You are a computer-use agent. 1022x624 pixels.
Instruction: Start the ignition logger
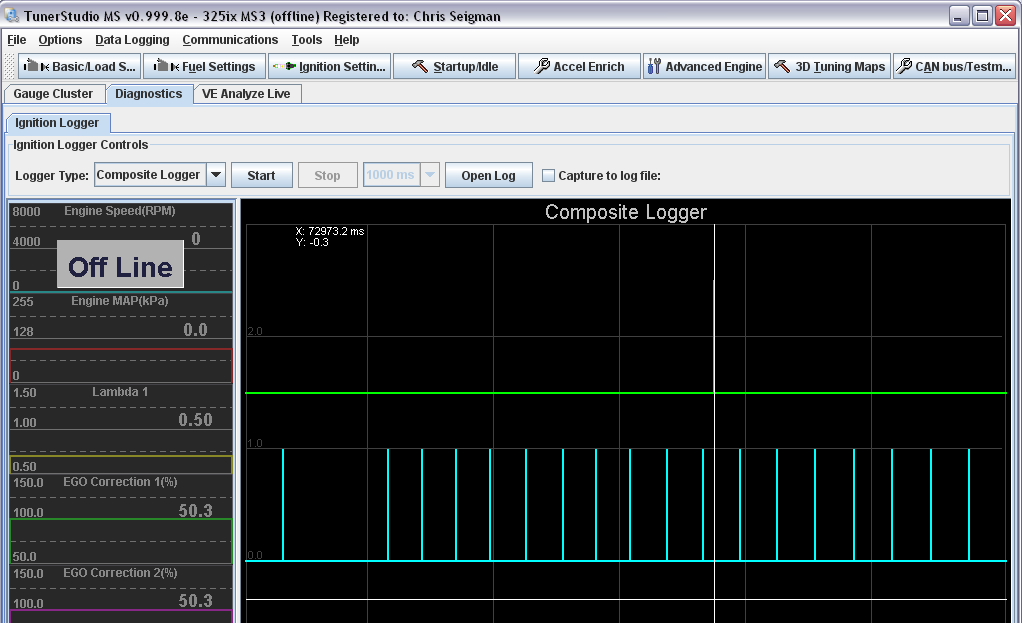pos(261,175)
